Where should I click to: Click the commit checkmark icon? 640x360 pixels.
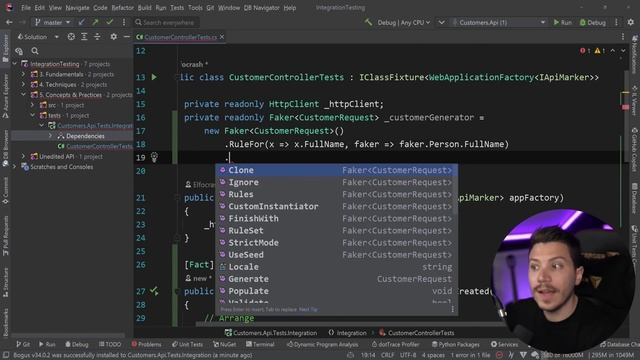tap(109, 22)
